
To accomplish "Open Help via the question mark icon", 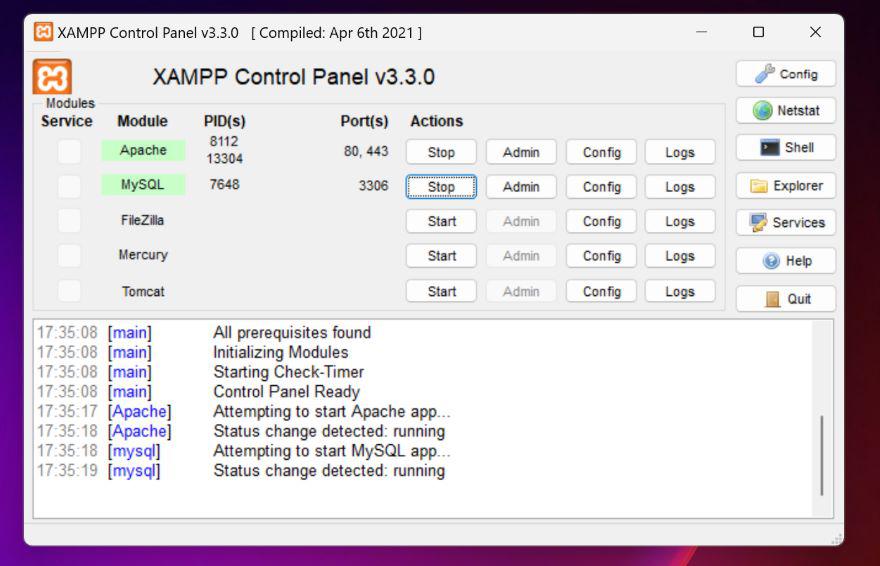I will pyautogui.click(x=786, y=261).
